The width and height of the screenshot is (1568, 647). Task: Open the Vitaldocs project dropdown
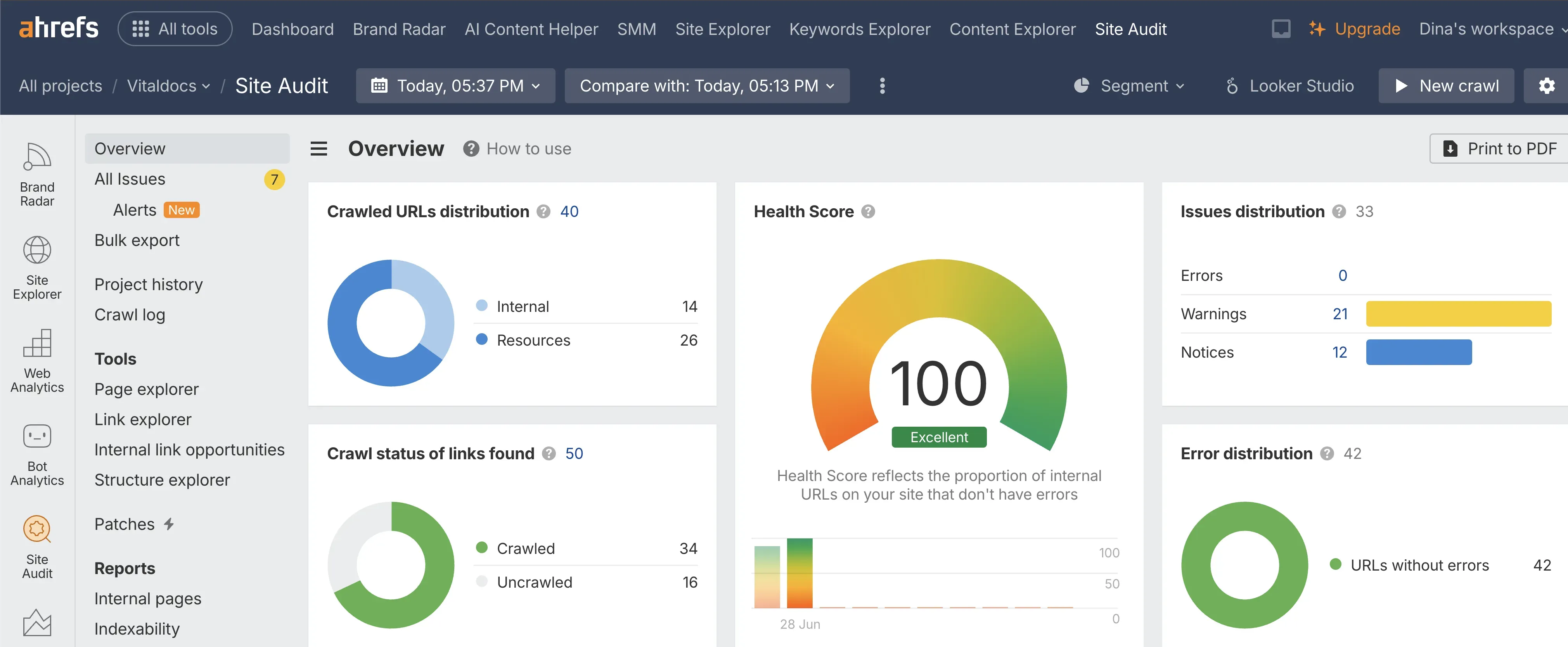tap(168, 86)
